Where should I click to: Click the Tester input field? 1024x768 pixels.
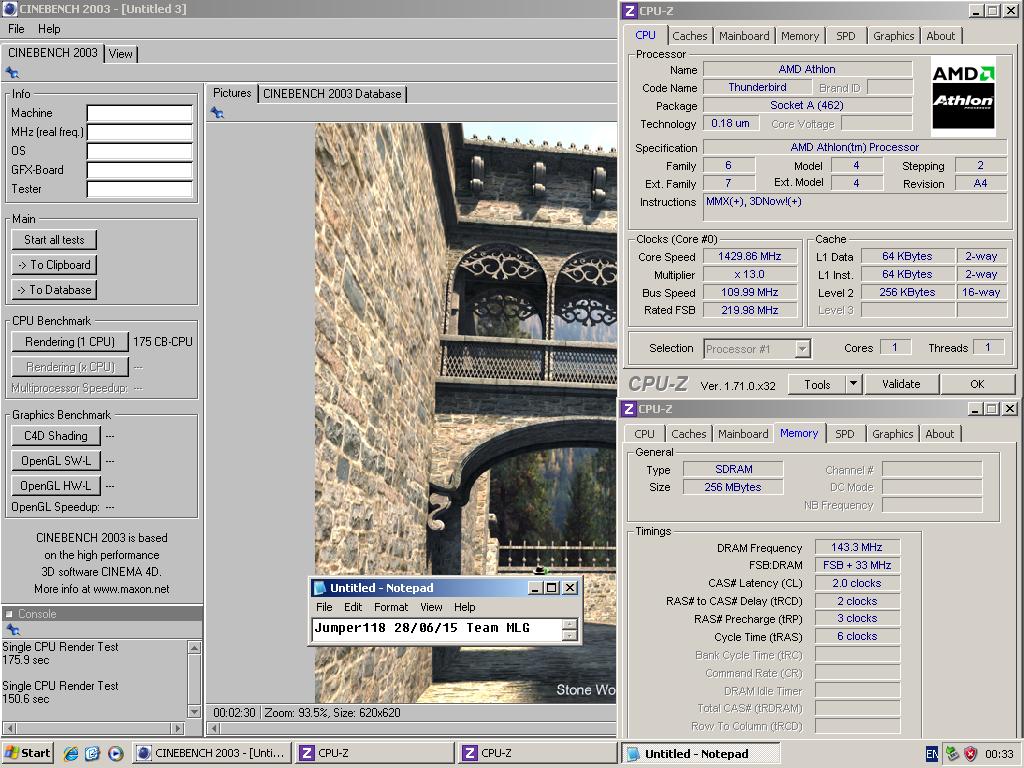[x=140, y=189]
